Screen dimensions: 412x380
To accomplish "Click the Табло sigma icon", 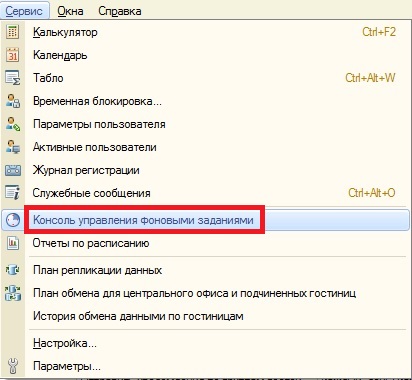I will click(x=13, y=78).
